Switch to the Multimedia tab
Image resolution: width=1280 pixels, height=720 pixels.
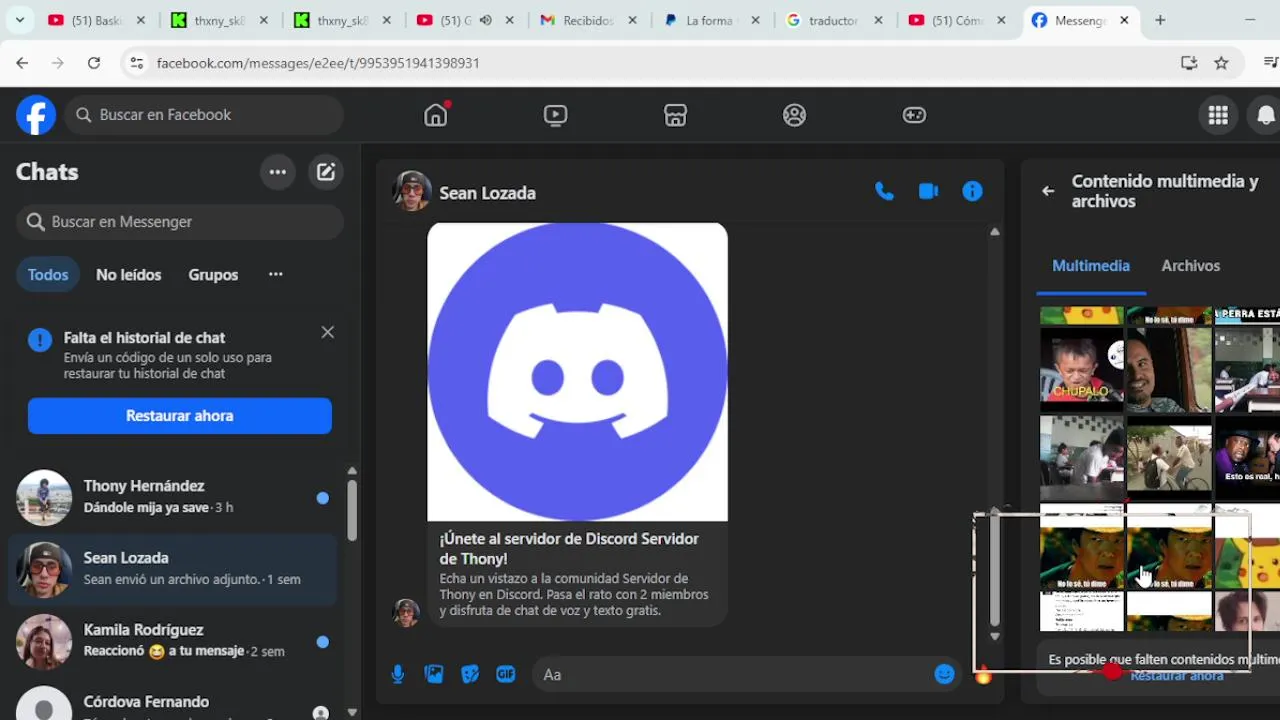click(x=1091, y=266)
